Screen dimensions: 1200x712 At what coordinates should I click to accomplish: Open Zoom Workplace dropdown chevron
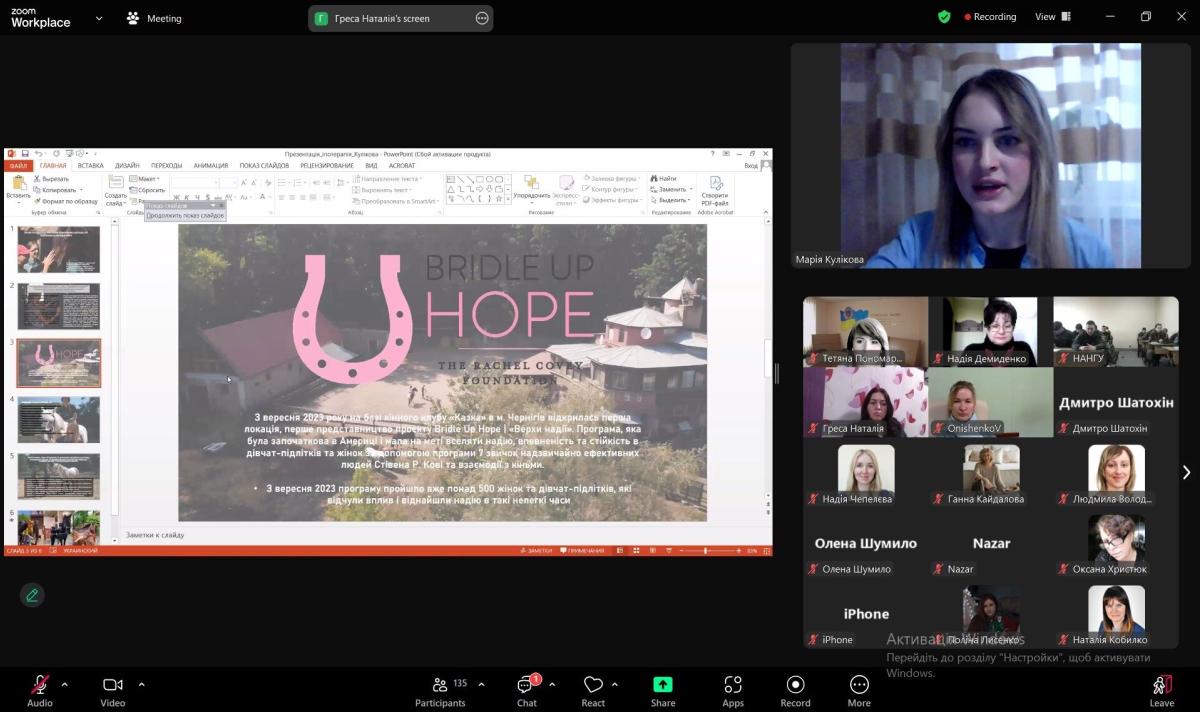(99, 18)
